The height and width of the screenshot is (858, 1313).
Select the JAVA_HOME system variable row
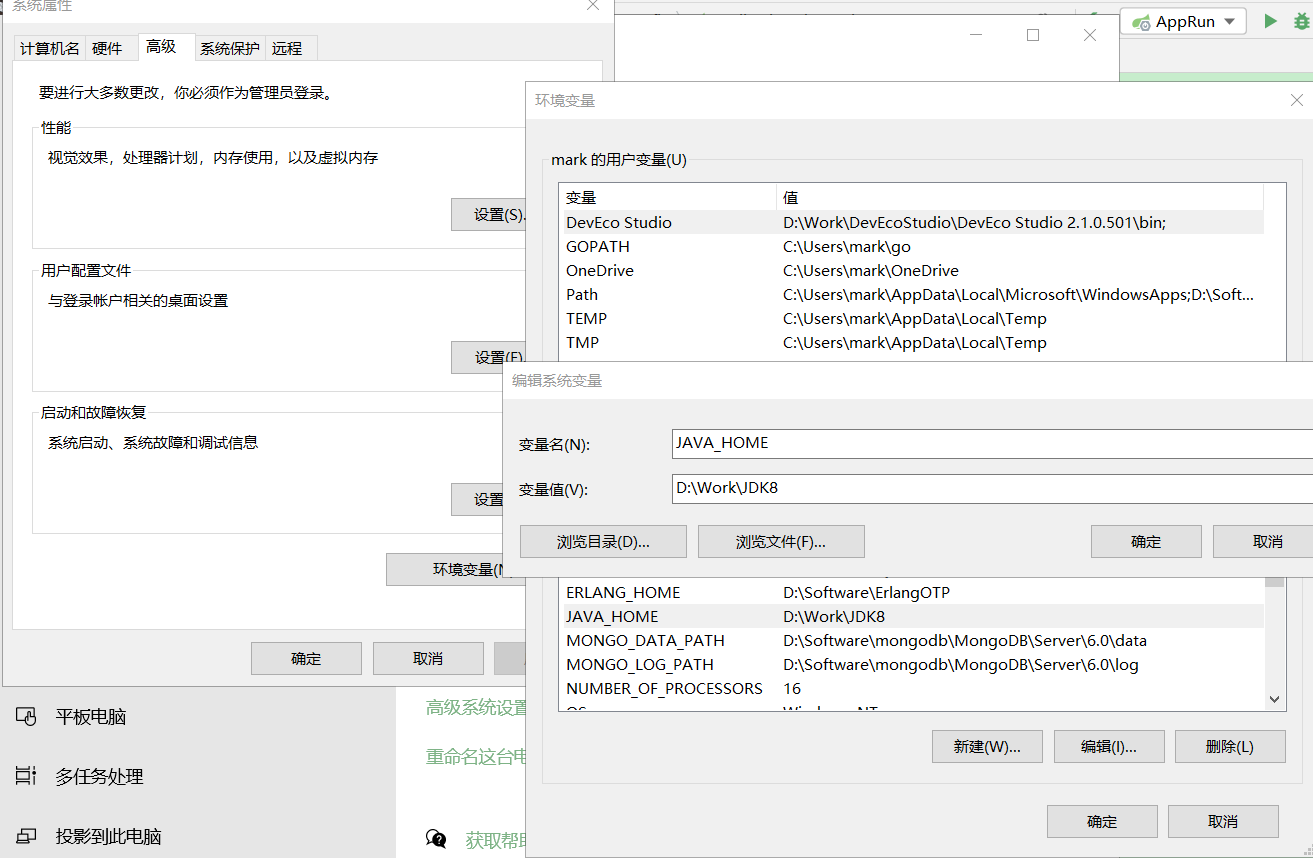[x=912, y=616]
